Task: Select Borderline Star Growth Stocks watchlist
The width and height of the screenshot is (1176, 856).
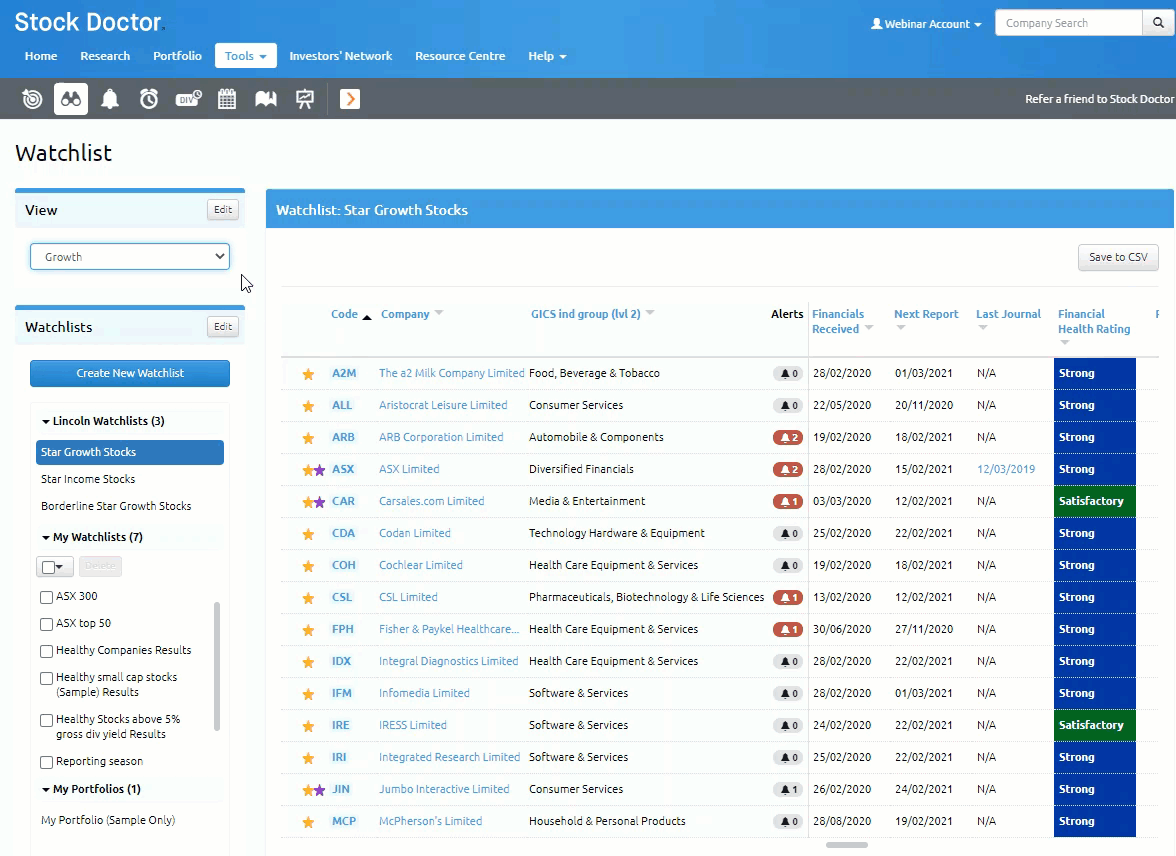Action: [116, 506]
